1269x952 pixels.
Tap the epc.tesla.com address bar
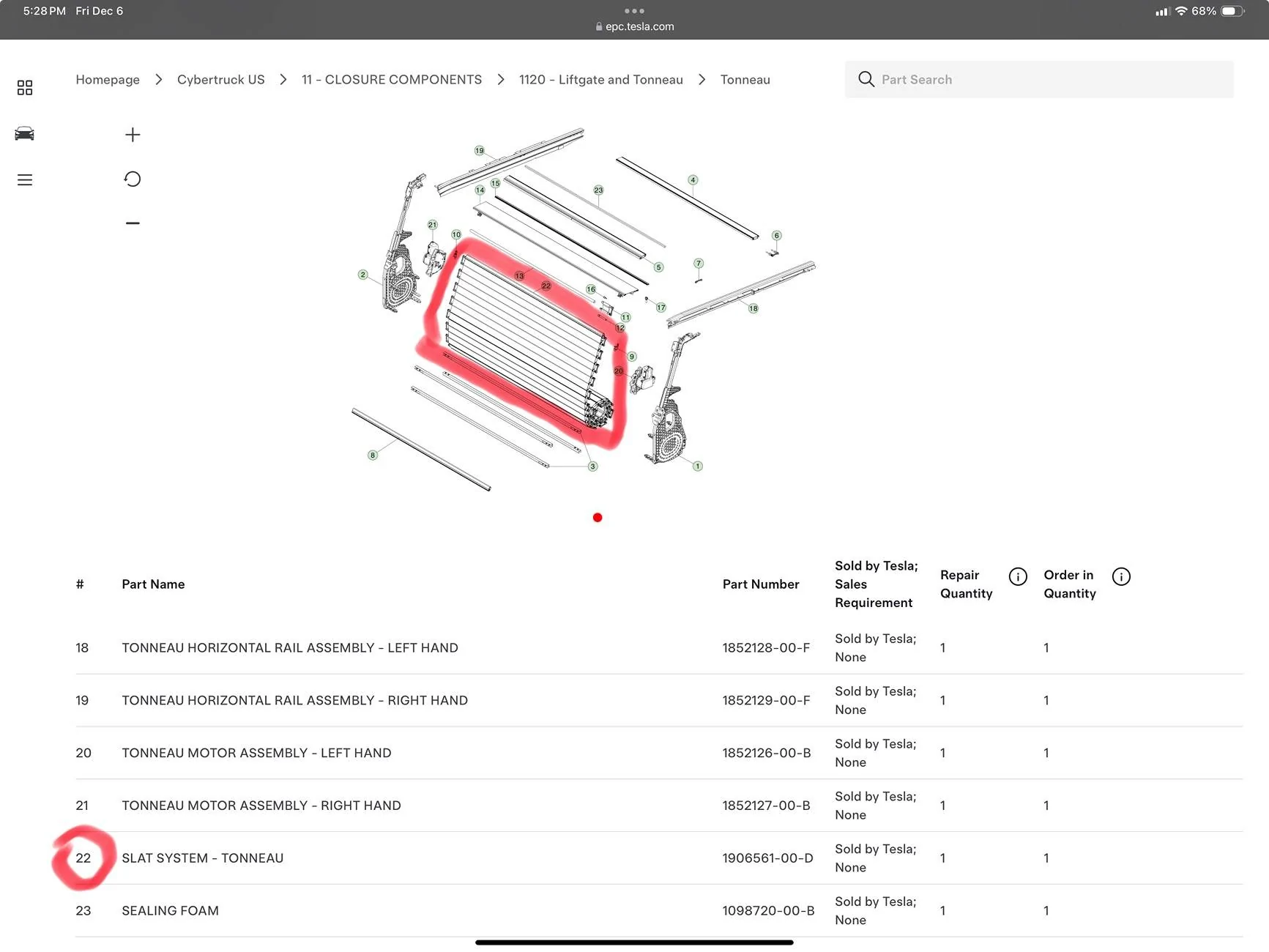click(635, 26)
